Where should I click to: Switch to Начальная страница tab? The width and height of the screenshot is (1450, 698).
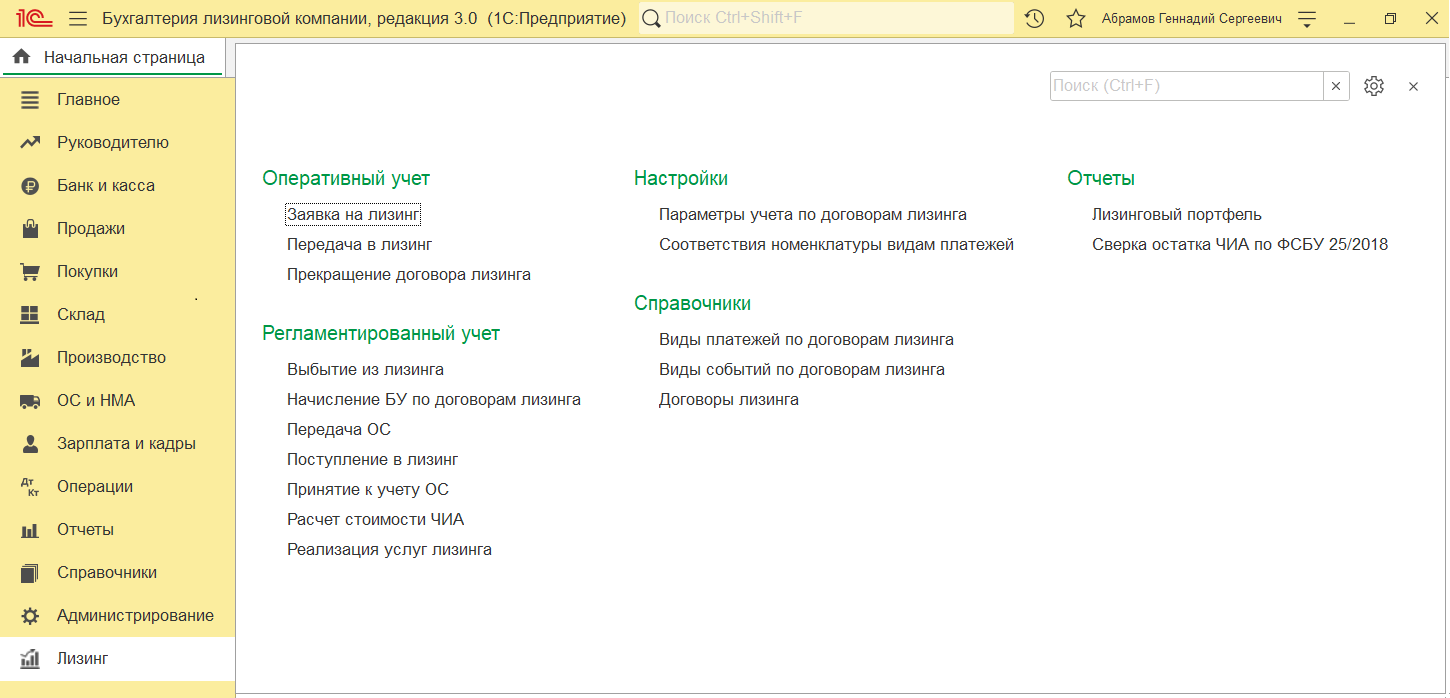coord(112,58)
